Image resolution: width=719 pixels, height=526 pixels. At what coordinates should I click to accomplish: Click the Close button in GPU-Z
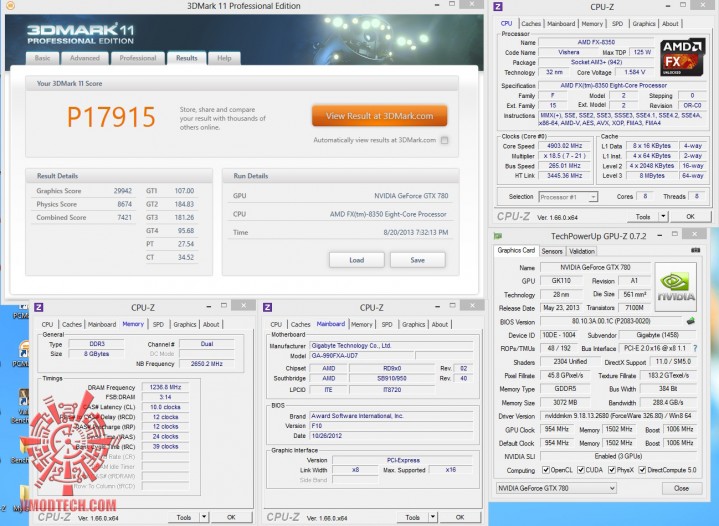(x=681, y=488)
